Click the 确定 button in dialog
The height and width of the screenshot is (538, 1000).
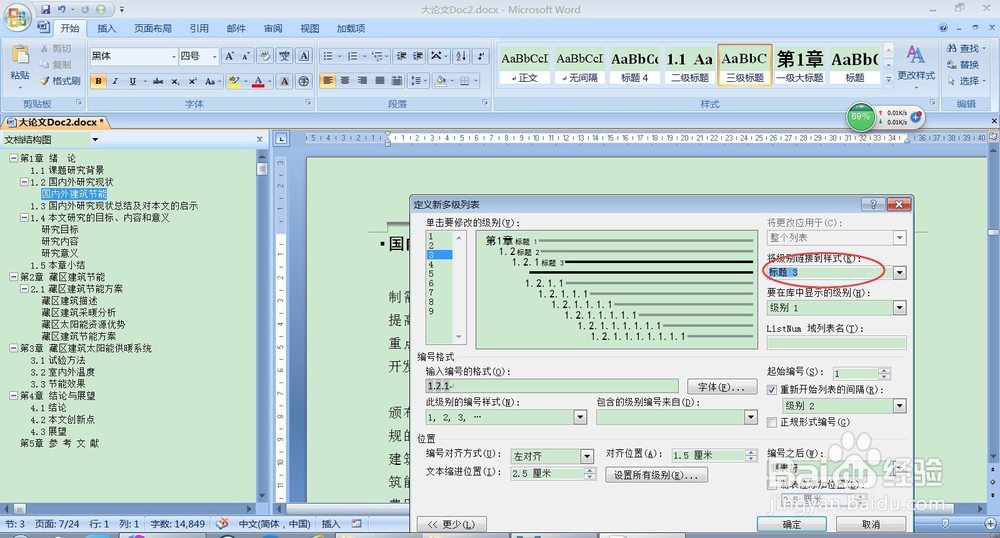(x=791, y=524)
